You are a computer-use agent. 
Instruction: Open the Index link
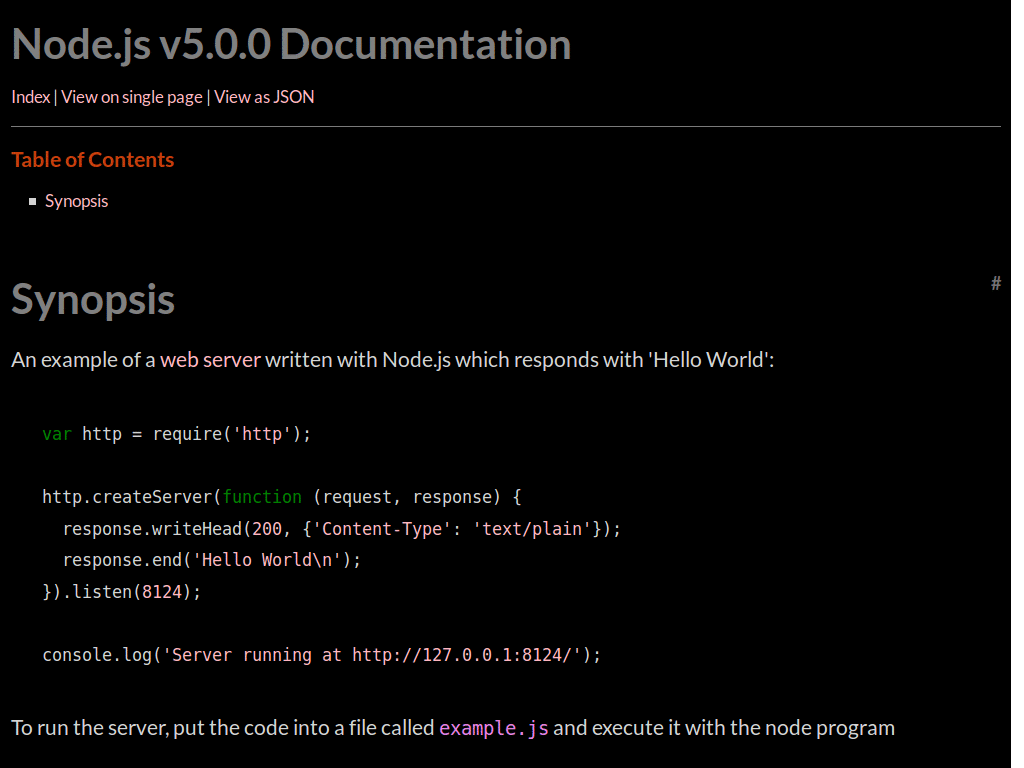click(31, 97)
